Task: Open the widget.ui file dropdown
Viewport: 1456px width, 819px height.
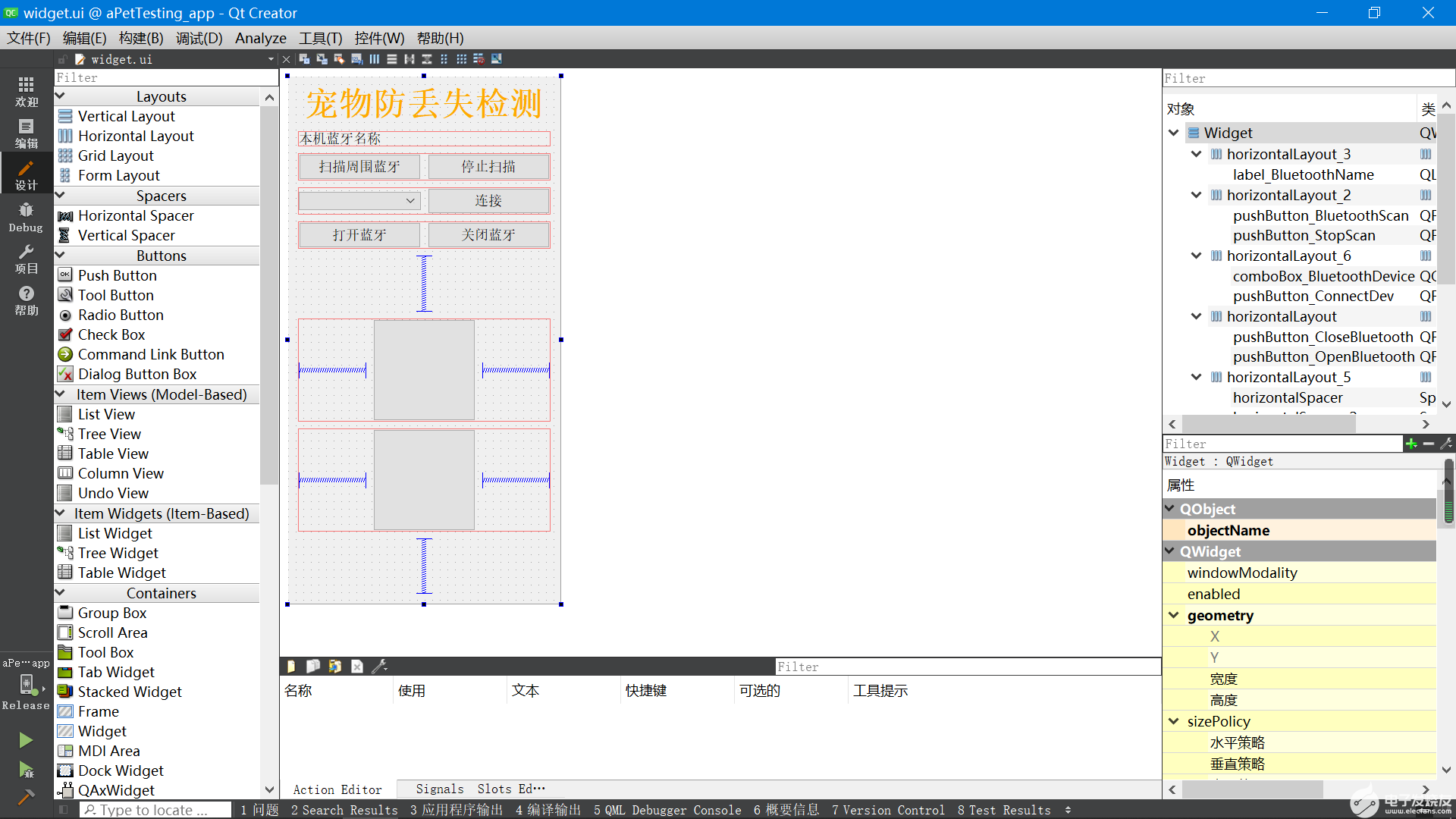Action: (271, 59)
